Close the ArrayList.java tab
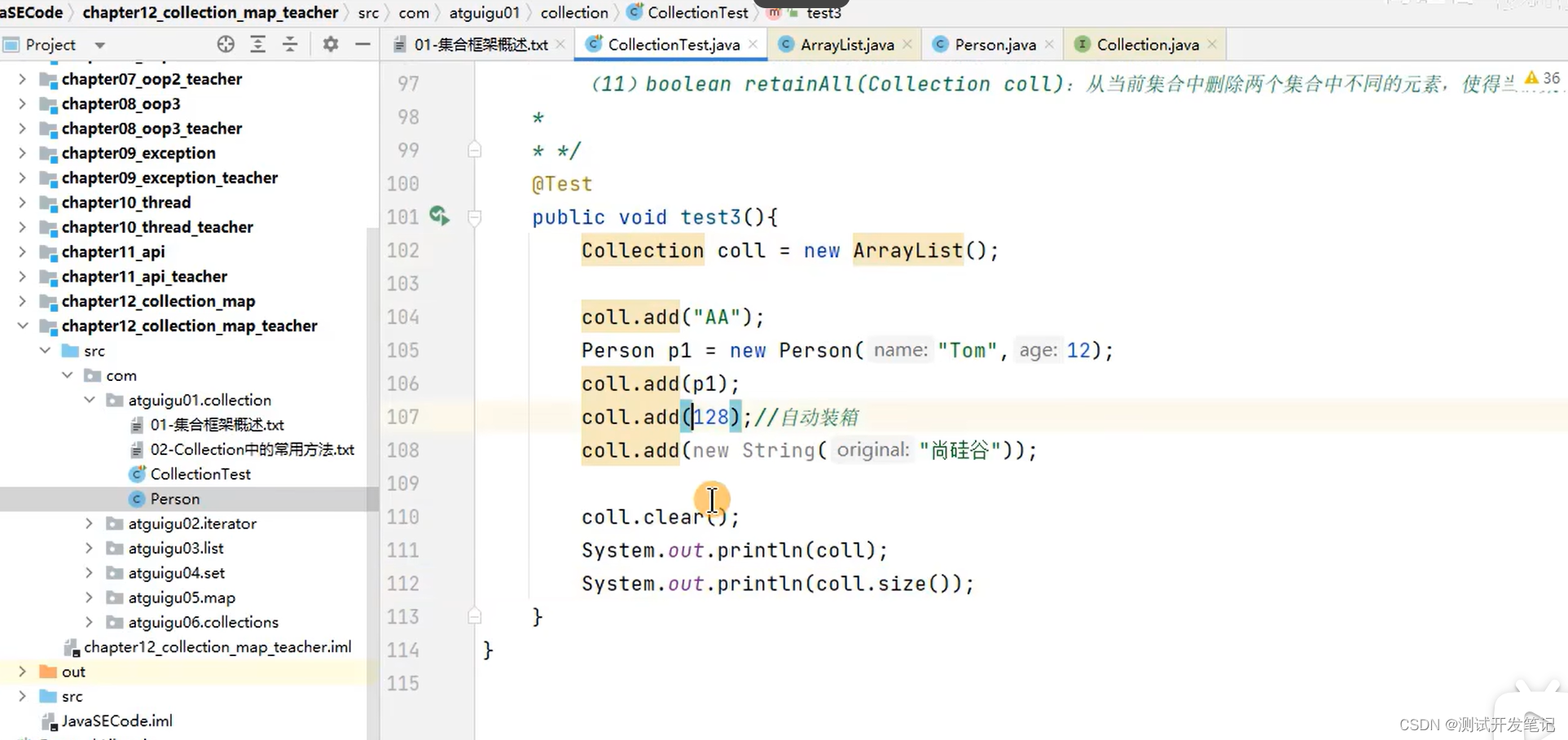The image size is (1568, 740). [x=907, y=45]
